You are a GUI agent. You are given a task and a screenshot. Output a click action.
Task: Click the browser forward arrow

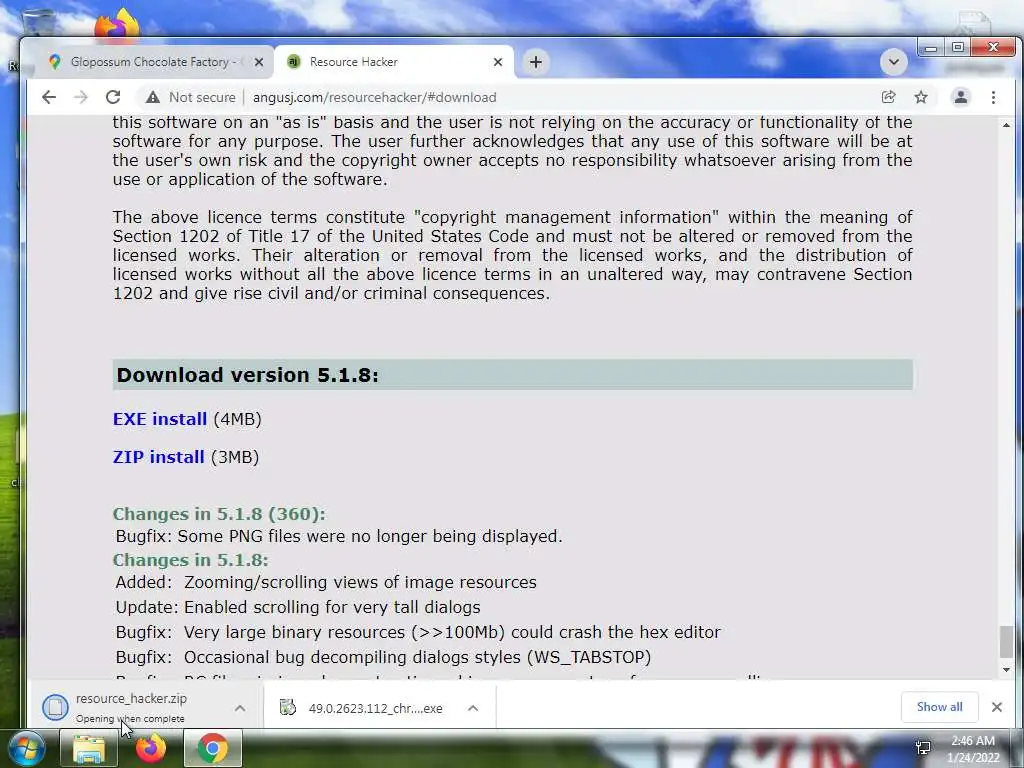point(80,97)
